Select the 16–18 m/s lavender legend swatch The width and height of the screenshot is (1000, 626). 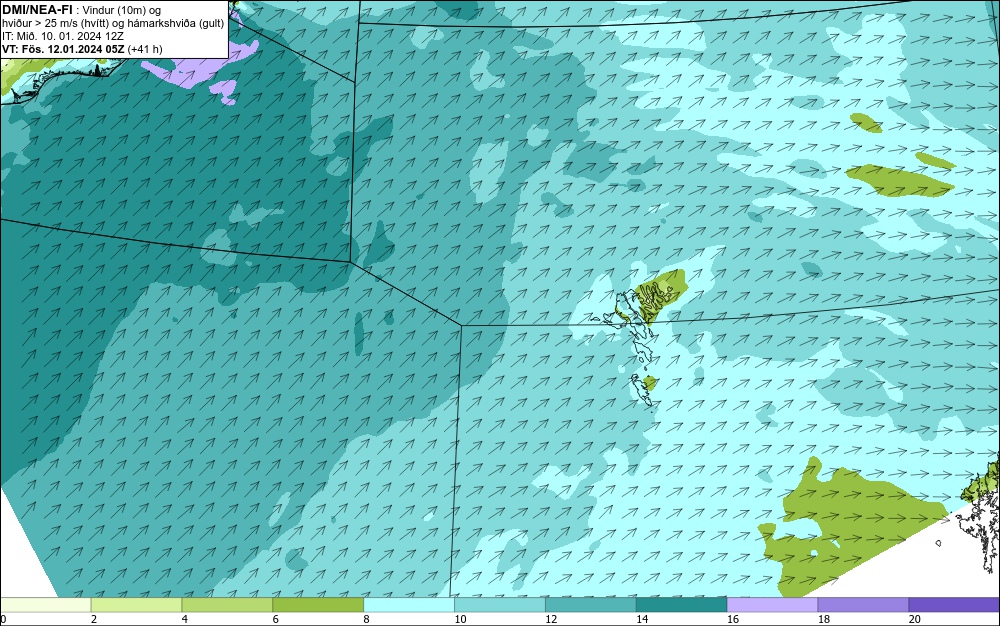coord(772,604)
